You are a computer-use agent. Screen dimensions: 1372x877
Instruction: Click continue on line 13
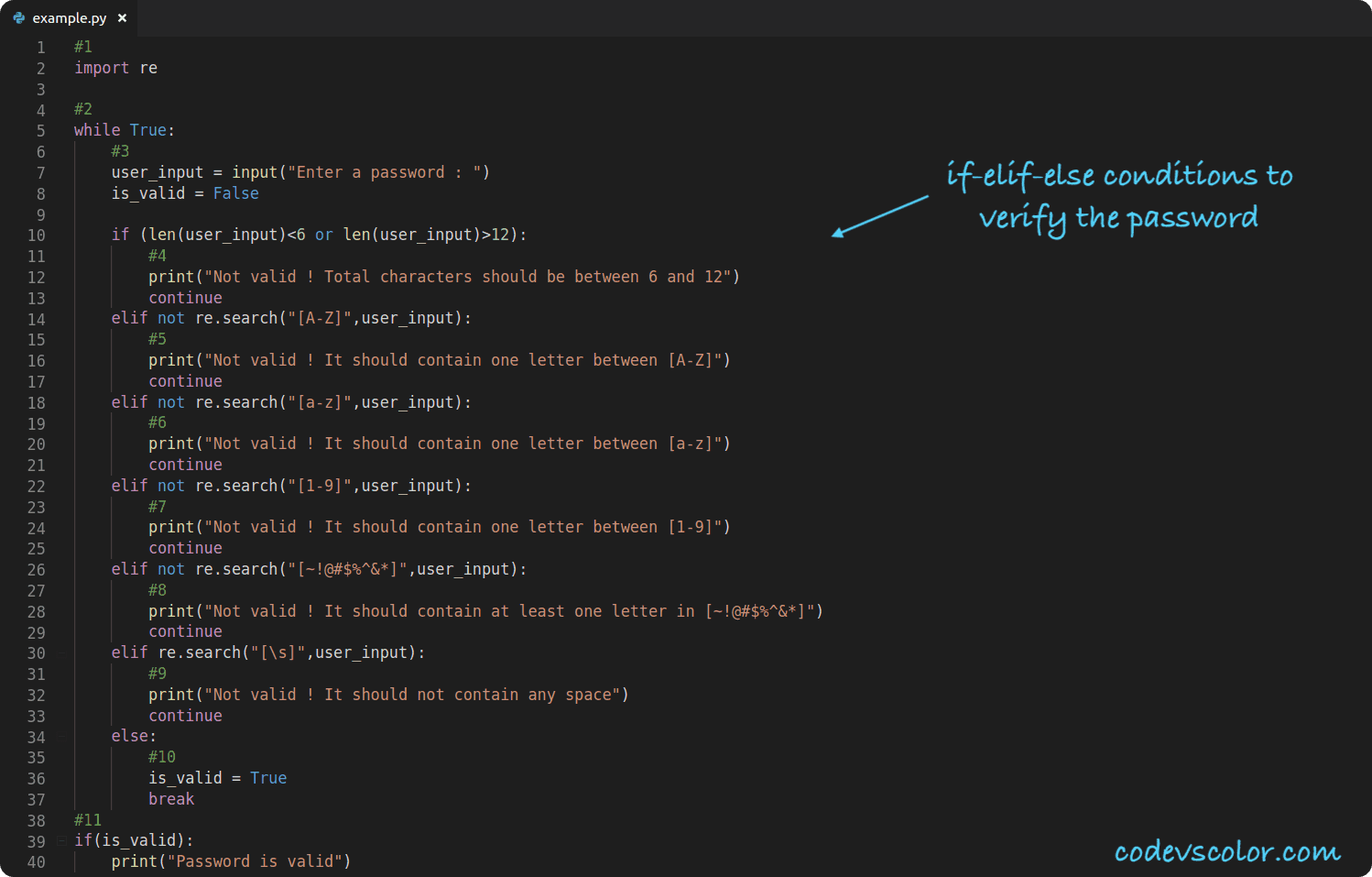pyautogui.click(x=185, y=297)
